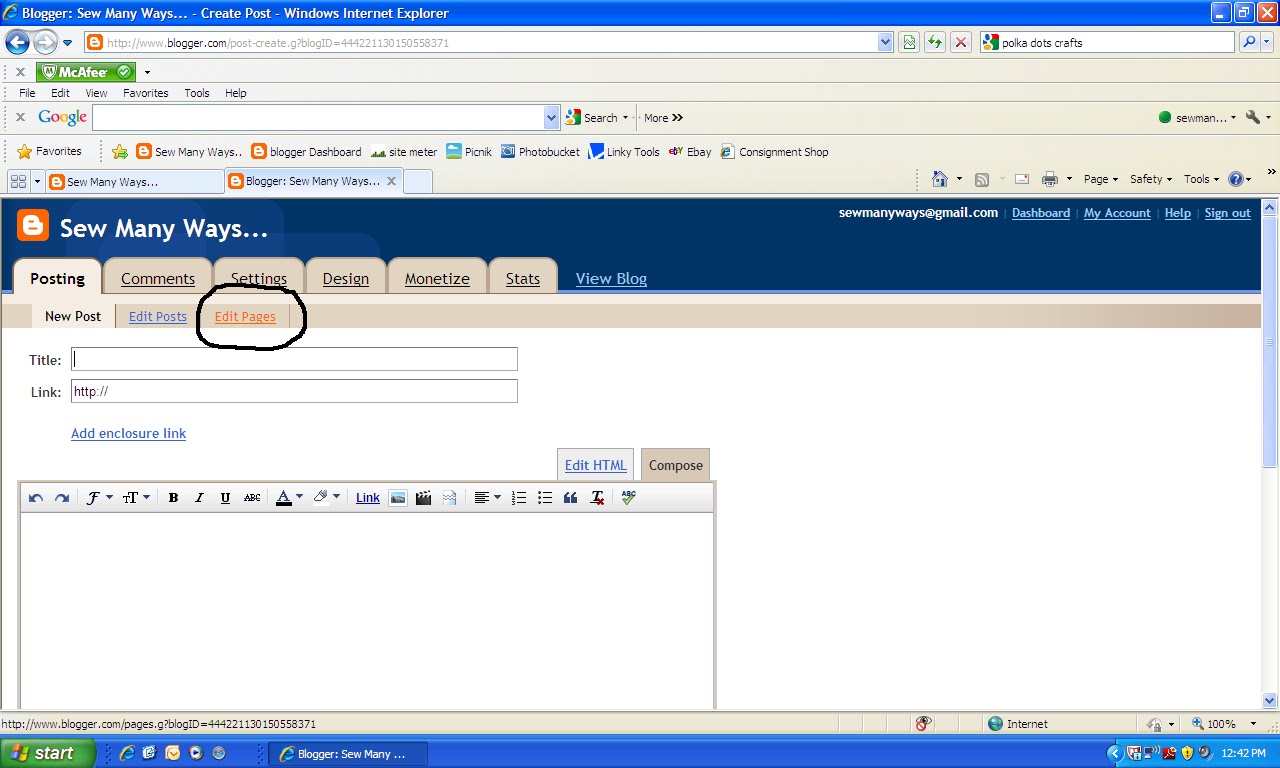Click the Home icon in command bar
Viewport: 1280px width, 768px height.
[939, 179]
